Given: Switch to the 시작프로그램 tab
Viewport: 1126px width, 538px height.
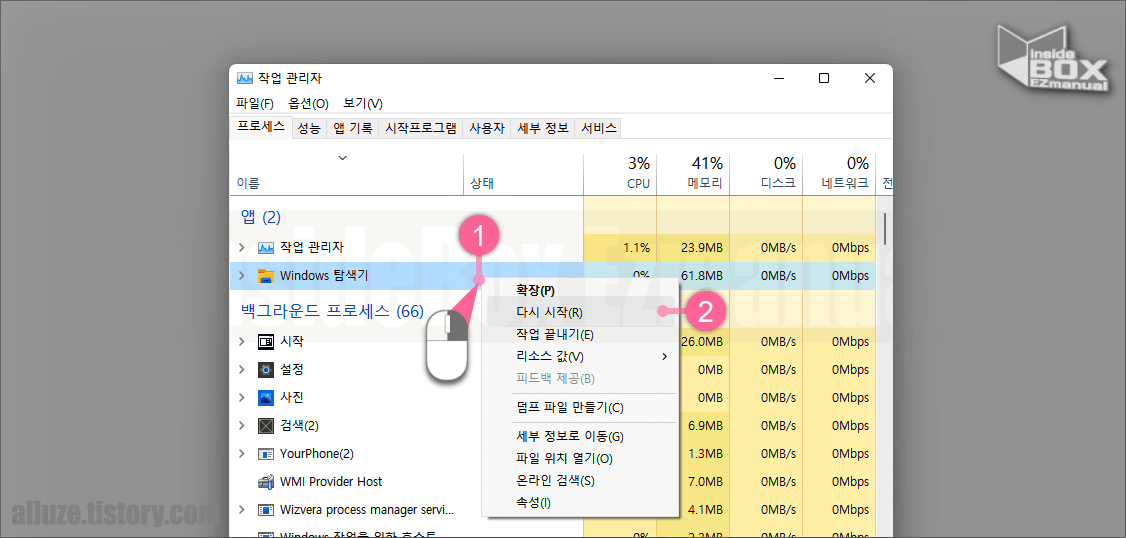Looking at the screenshot, I should [421, 129].
